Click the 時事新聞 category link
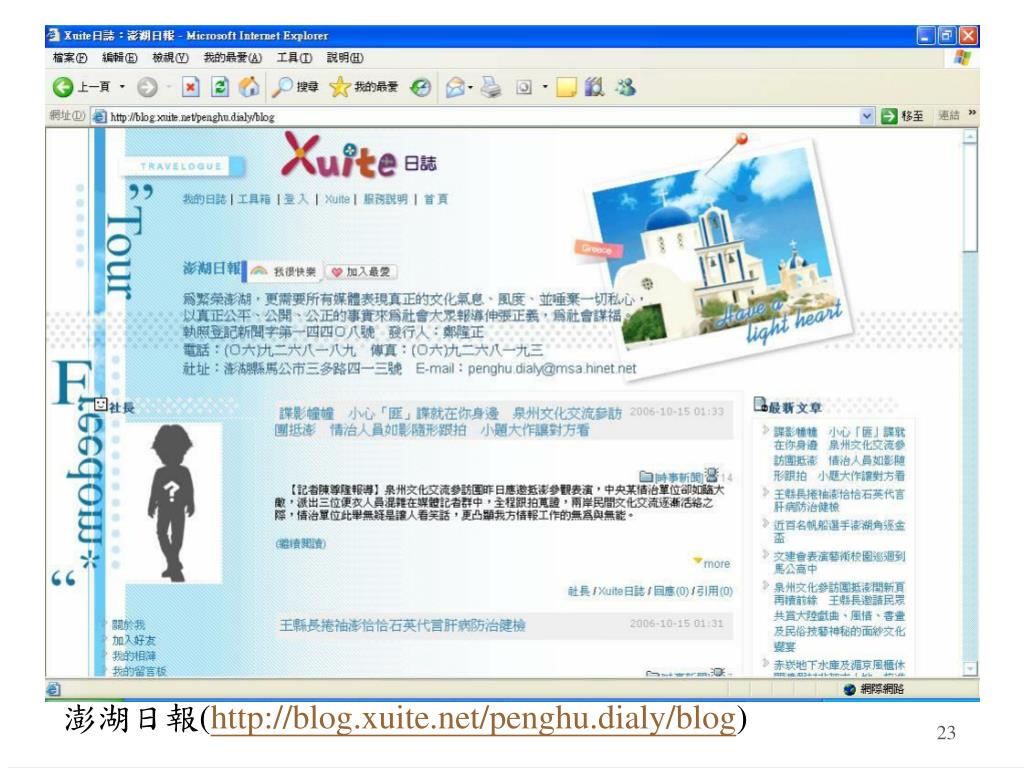Screen dimensions: 1024x768 click(678, 477)
